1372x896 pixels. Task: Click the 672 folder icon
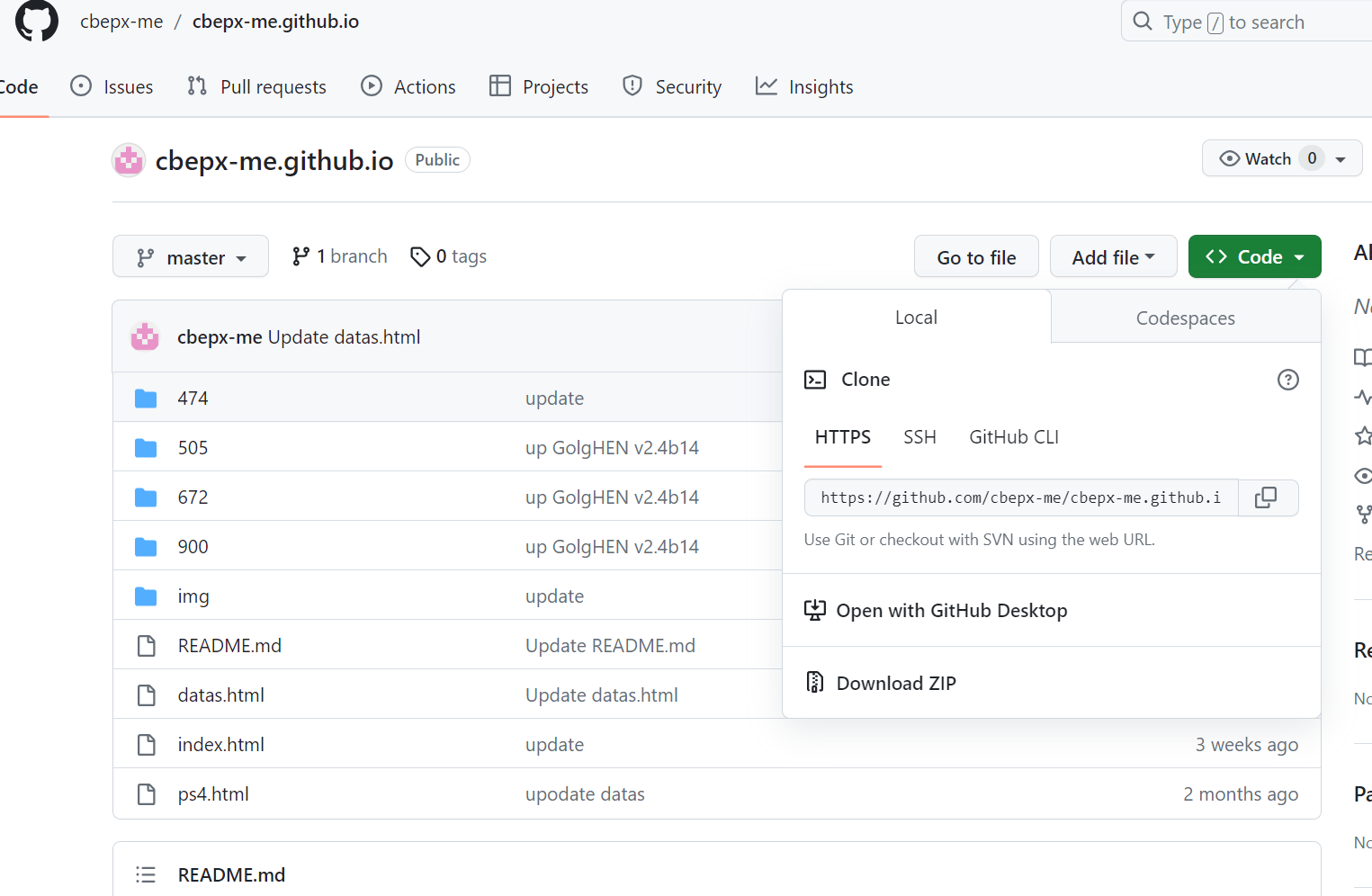tap(146, 497)
